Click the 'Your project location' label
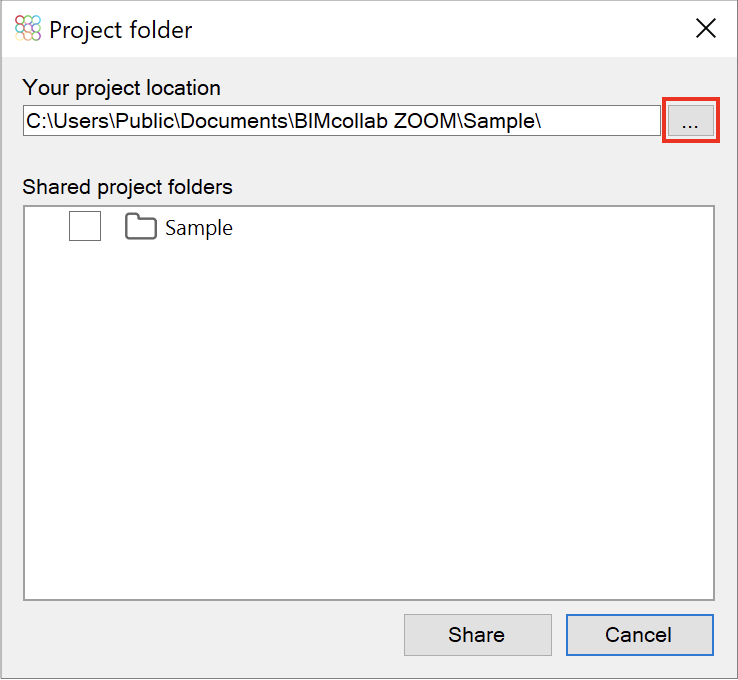The width and height of the screenshot is (738, 680). tap(121, 88)
